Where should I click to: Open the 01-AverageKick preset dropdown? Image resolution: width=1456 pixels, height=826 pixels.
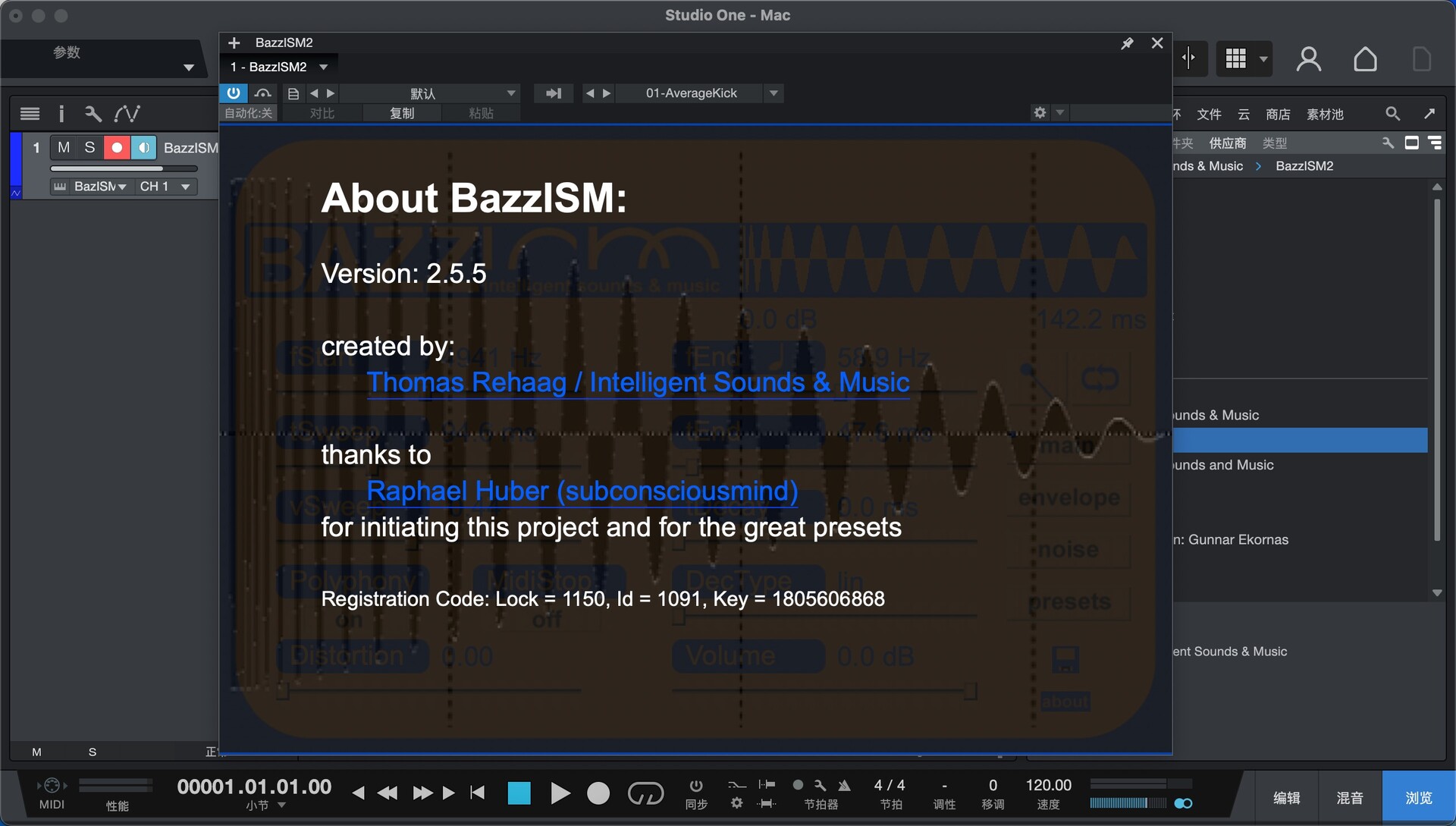(x=773, y=93)
